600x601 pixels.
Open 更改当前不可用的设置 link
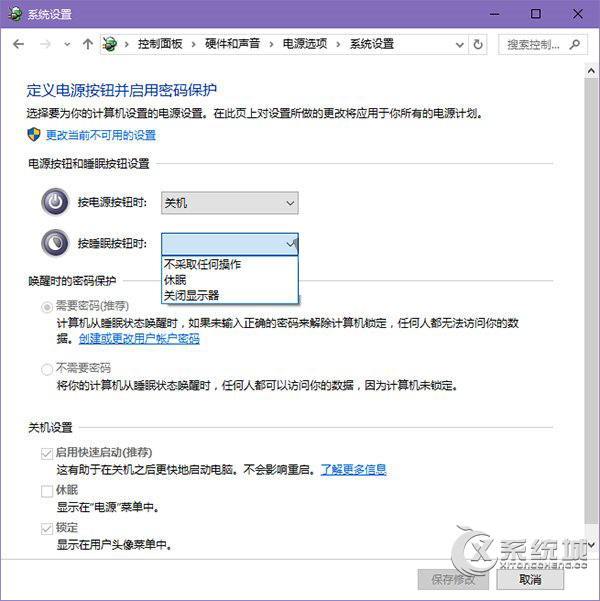click(x=101, y=135)
